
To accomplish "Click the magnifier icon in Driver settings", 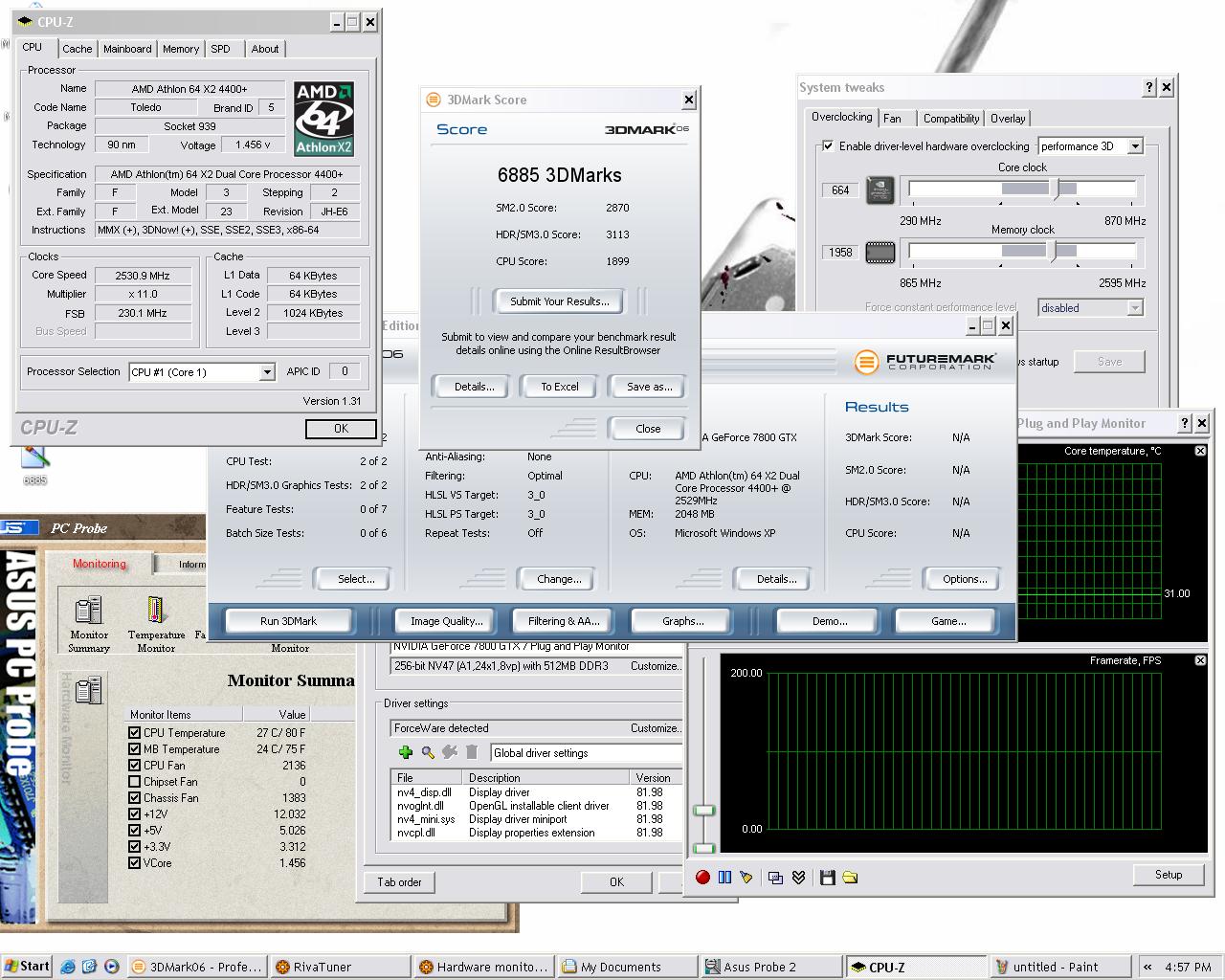I will point(428,752).
